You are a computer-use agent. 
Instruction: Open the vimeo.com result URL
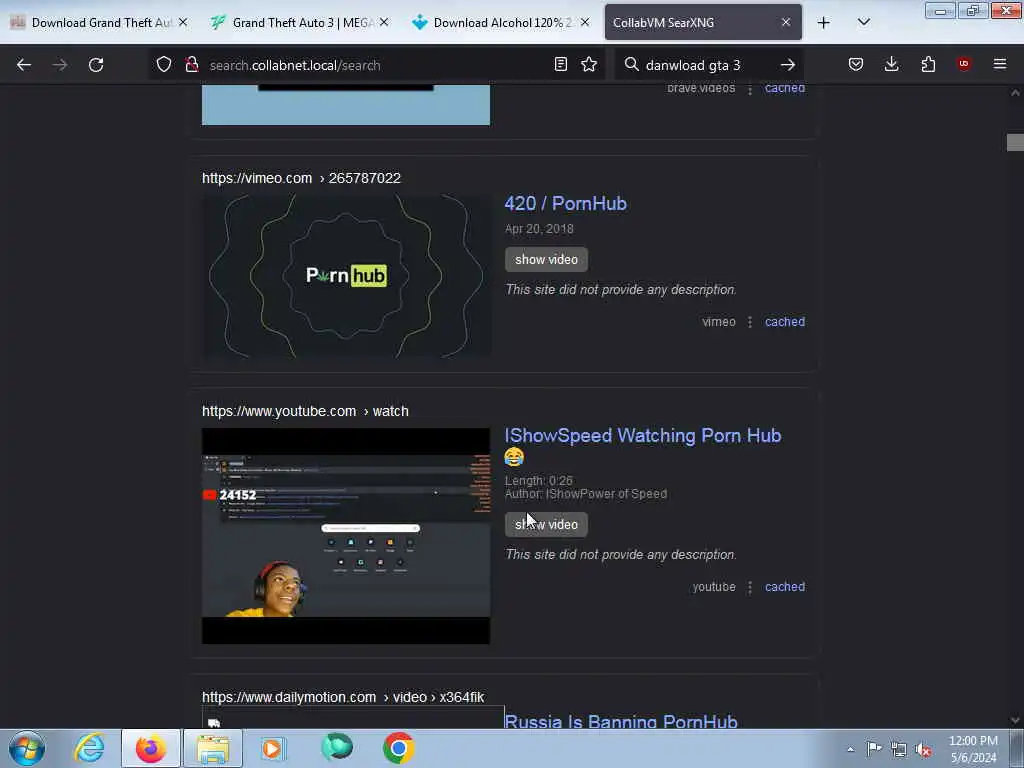tap(301, 178)
